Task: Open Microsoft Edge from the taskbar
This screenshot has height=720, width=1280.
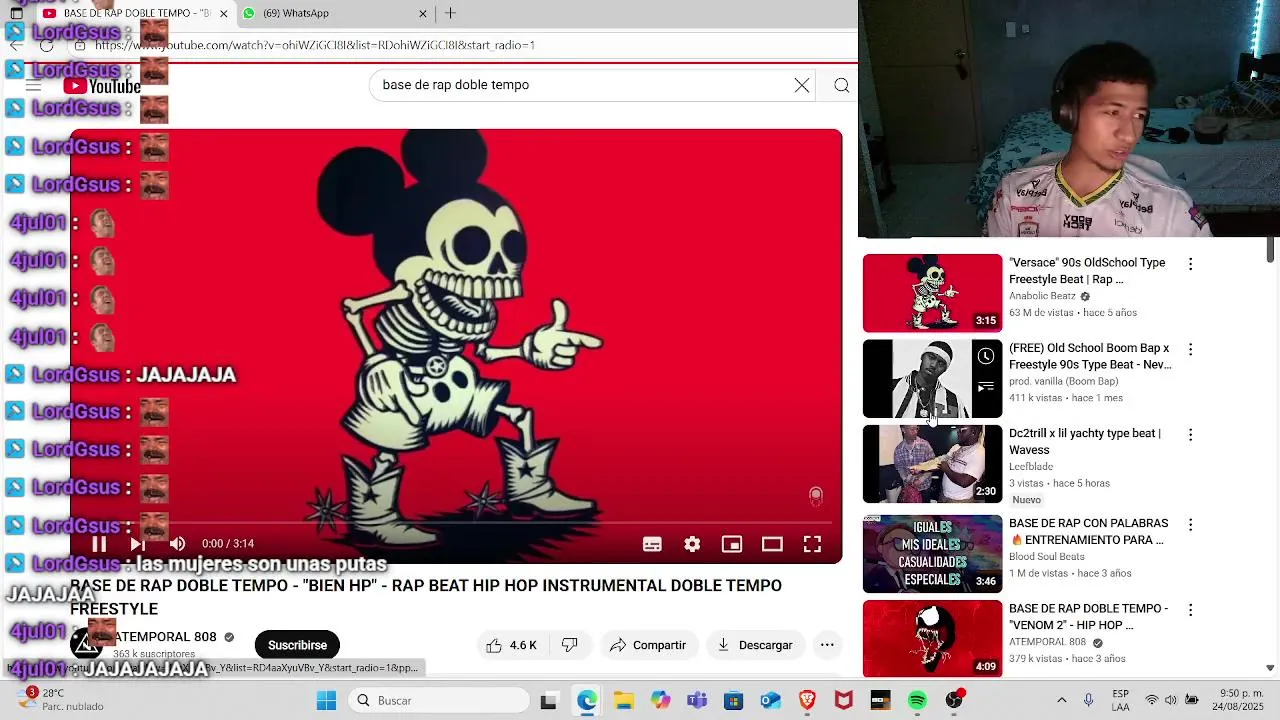Action: coord(586,701)
